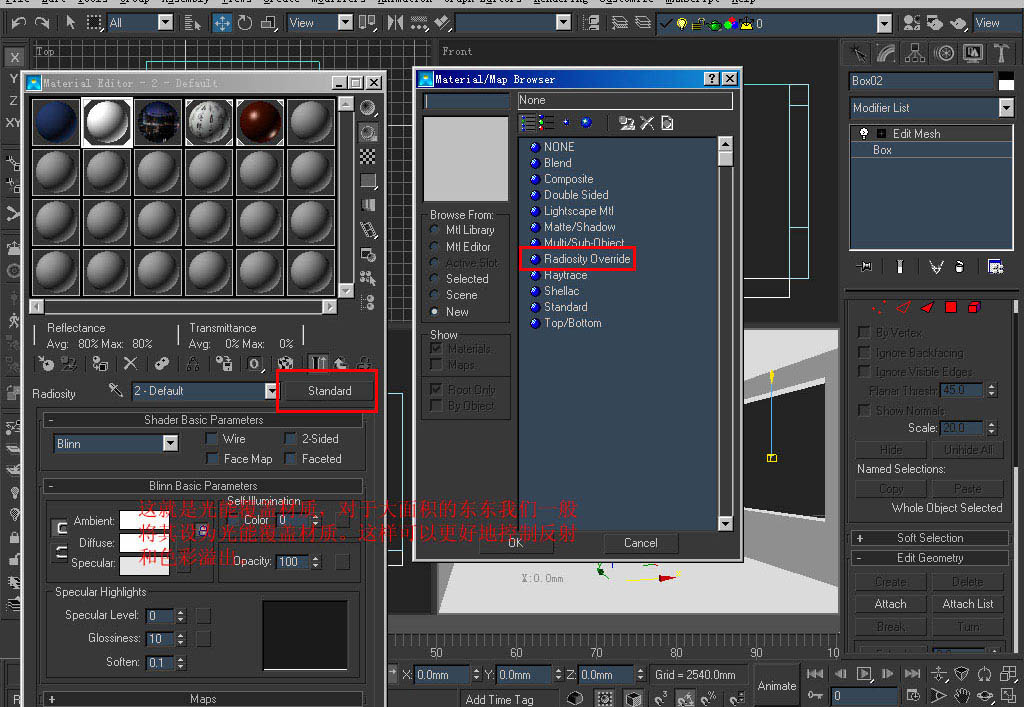The image size is (1024, 707).
Task: Expand the Soft Selection rollout
Action: click(x=929, y=538)
